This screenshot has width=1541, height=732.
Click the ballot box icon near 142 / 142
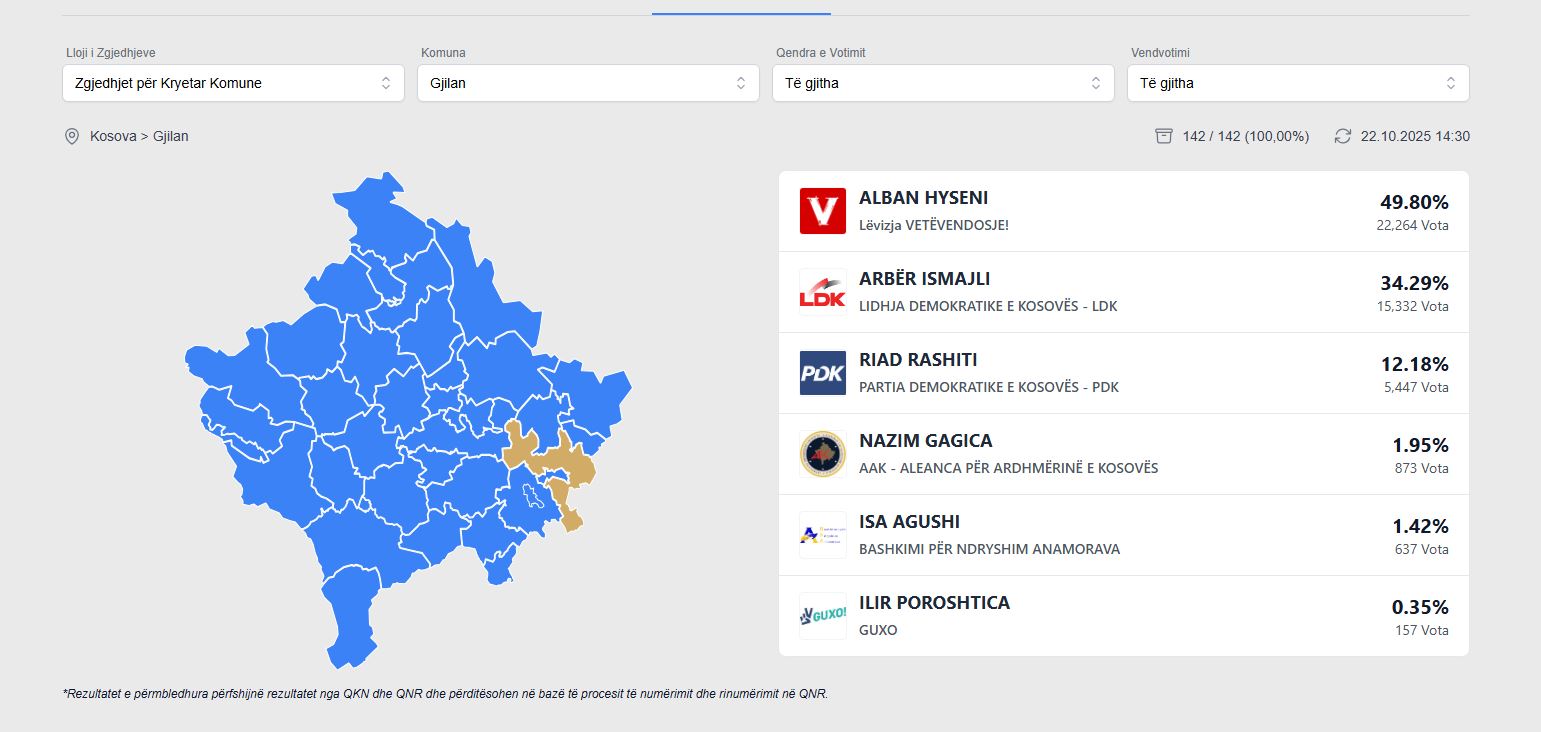(1164, 136)
